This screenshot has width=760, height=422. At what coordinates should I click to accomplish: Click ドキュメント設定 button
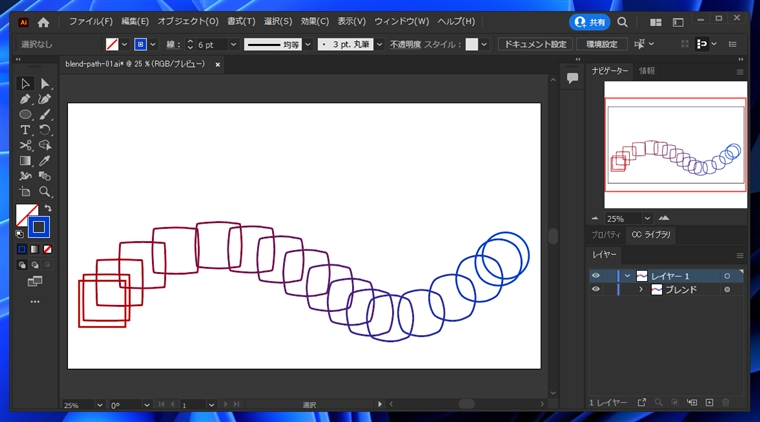536,44
